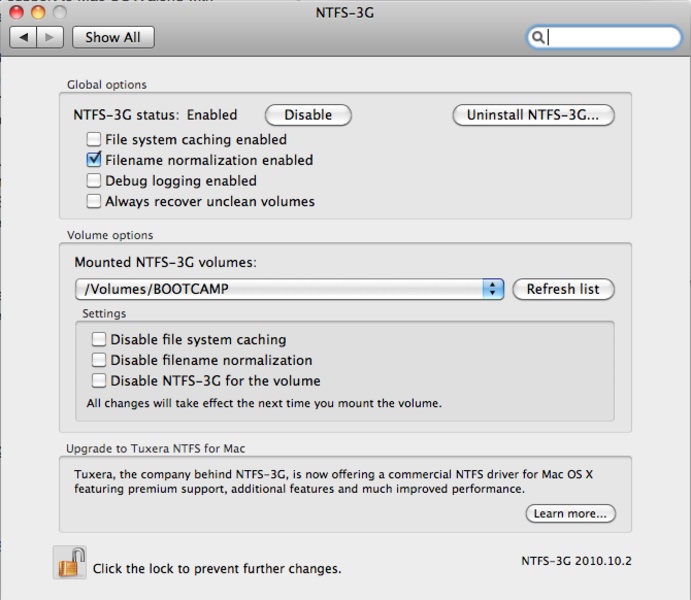Click Uninstall NTFS-3G button

point(533,115)
